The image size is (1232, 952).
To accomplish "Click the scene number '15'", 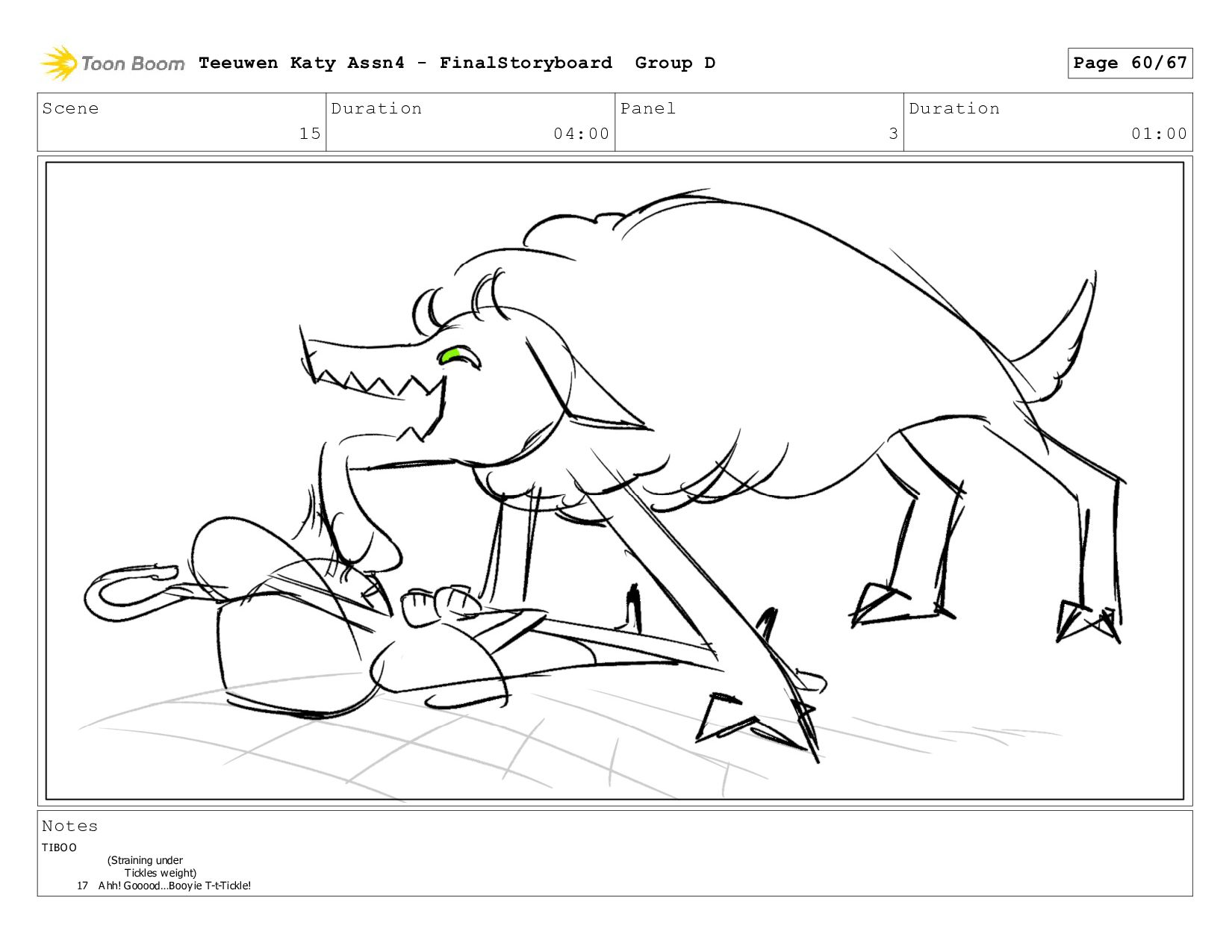I will (x=310, y=134).
